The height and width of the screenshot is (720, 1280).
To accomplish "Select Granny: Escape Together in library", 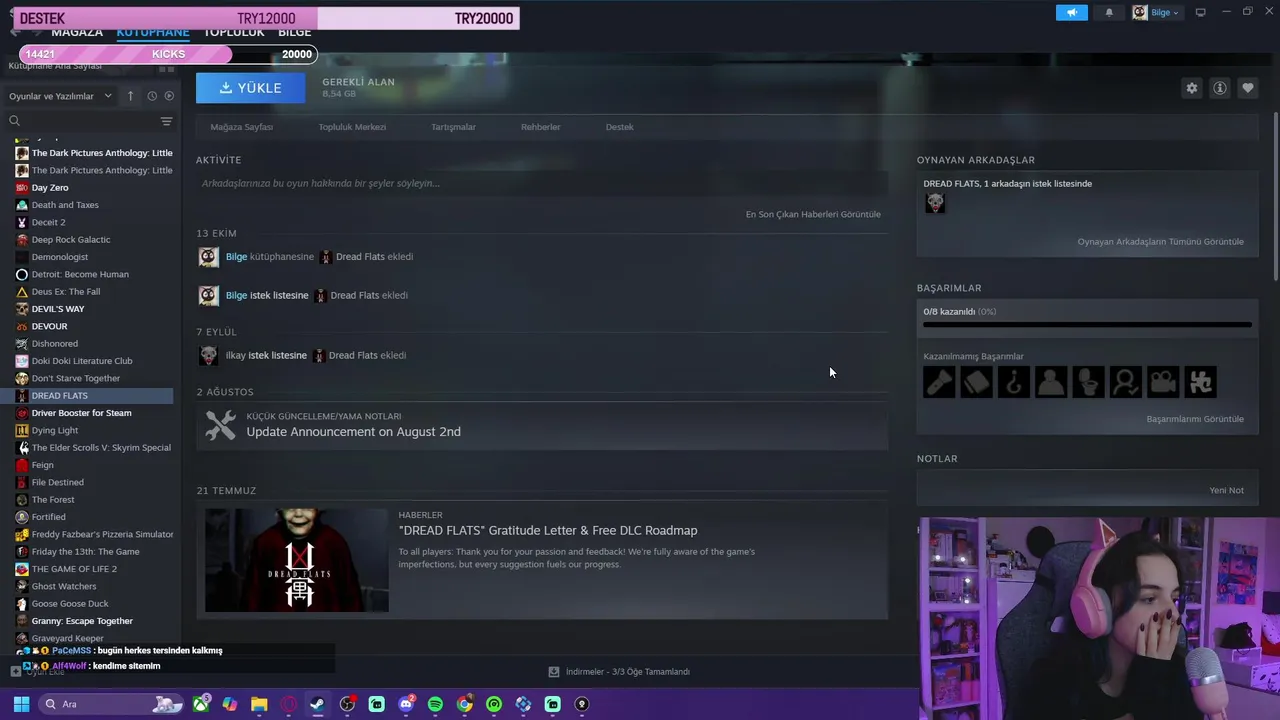I will click(82, 621).
